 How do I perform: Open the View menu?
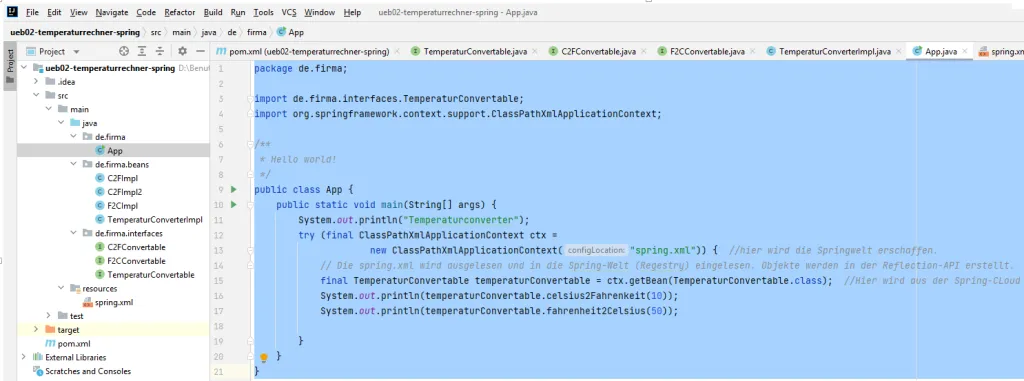coord(78,12)
